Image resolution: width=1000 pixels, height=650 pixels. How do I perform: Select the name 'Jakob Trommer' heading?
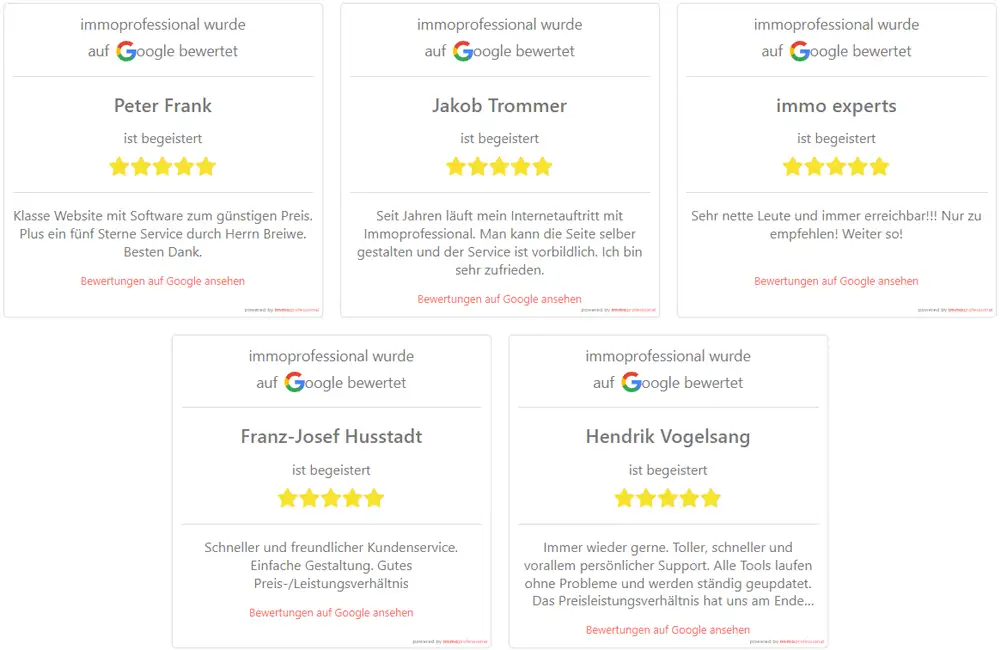click(x=499, y=105)
